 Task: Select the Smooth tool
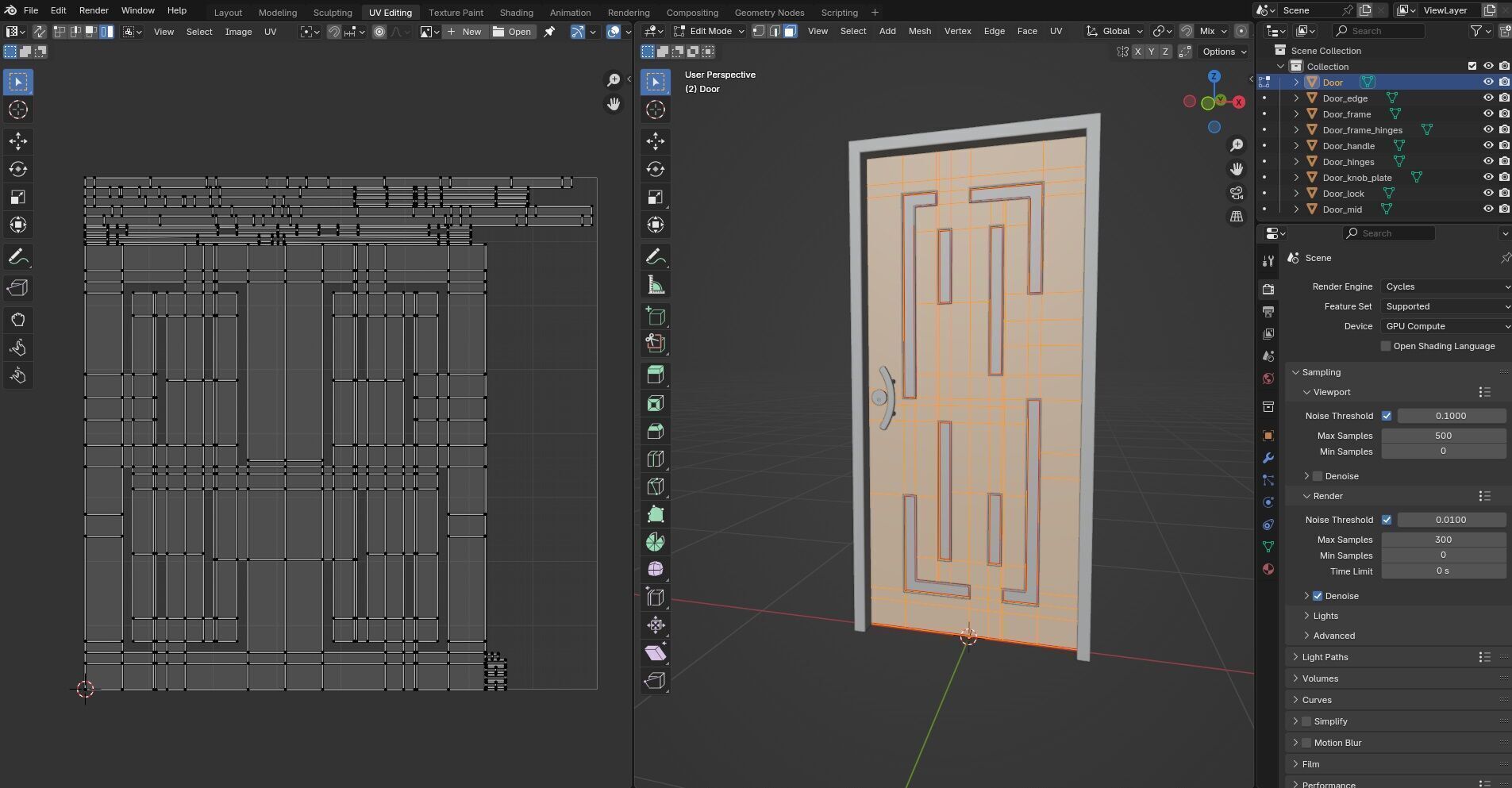pyautogui.click(x=656, y=570)
